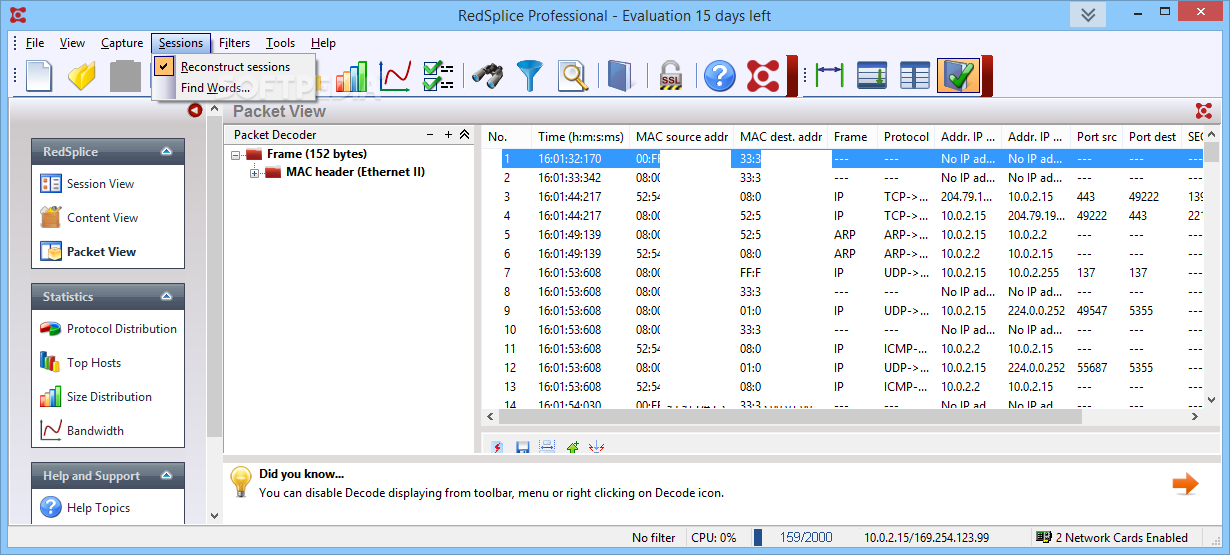Open the Capture menu
1230x555 pixels.
point(122,43)
